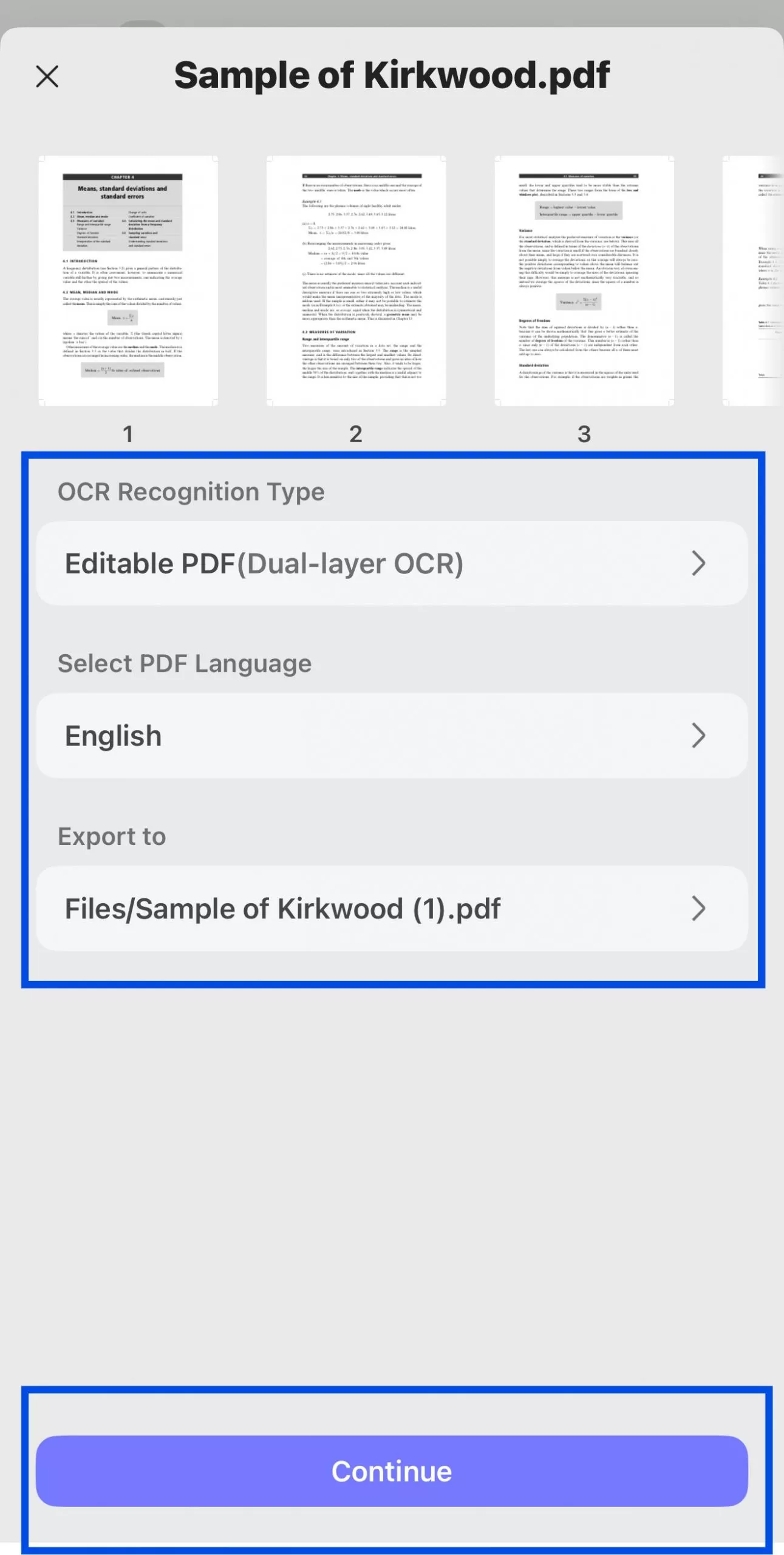Change the OCR language from English
Image resolution: width=784 pixels, height=1555 pixels.
pos(392,736)
